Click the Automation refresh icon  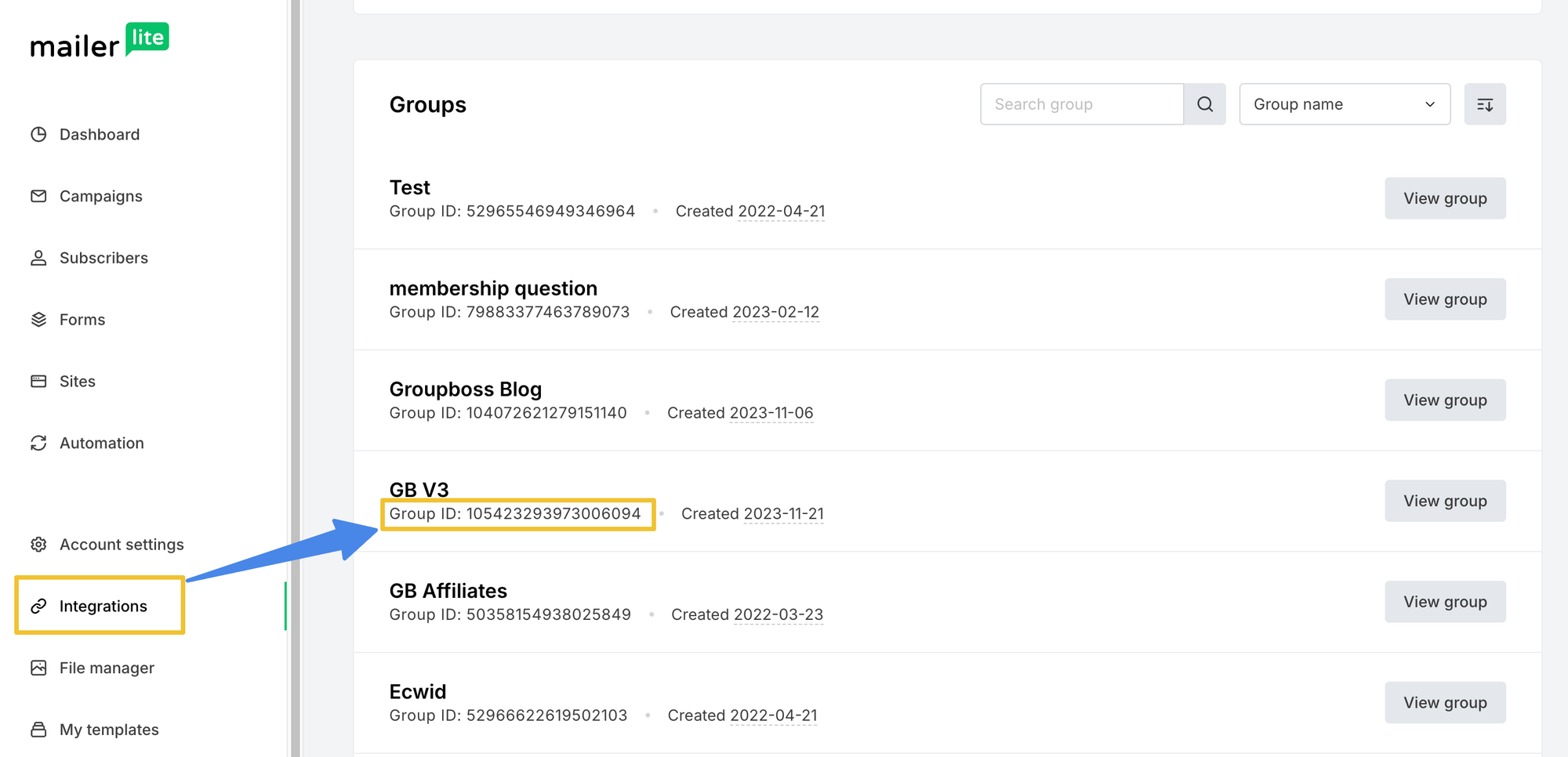[38, 443]
